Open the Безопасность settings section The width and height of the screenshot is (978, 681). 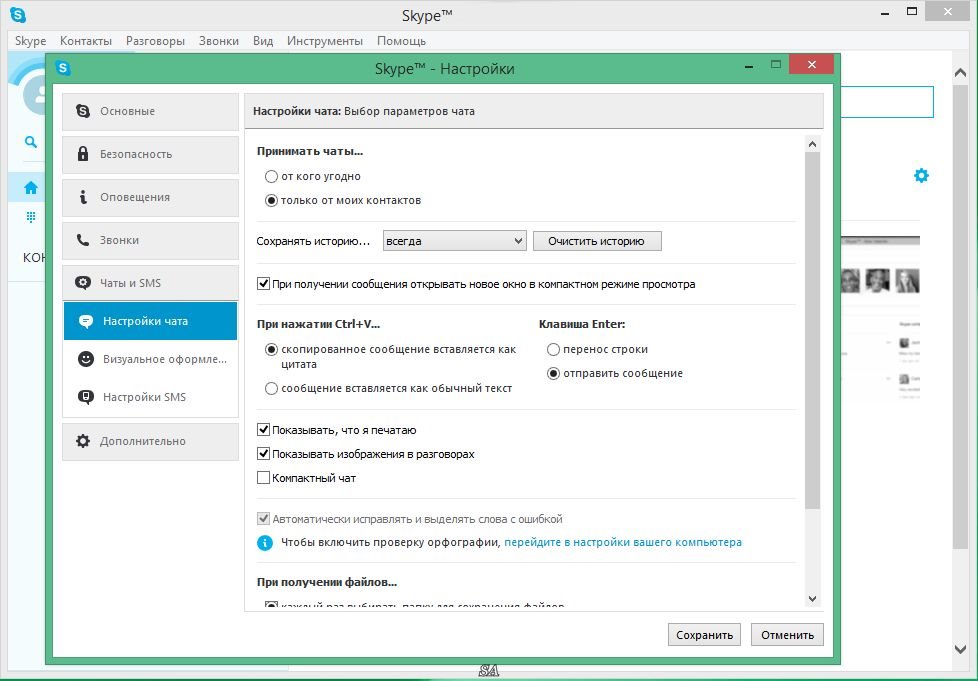click(x=150, y=155)
